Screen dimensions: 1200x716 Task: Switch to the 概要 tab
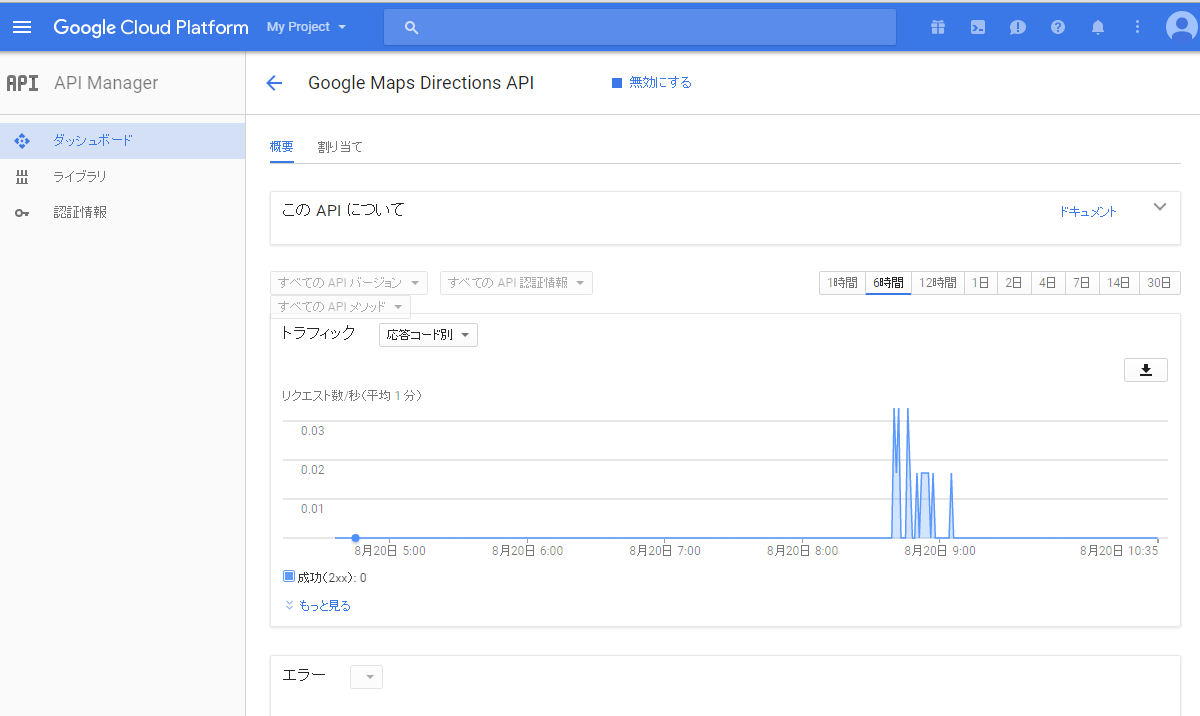point(282,147)
